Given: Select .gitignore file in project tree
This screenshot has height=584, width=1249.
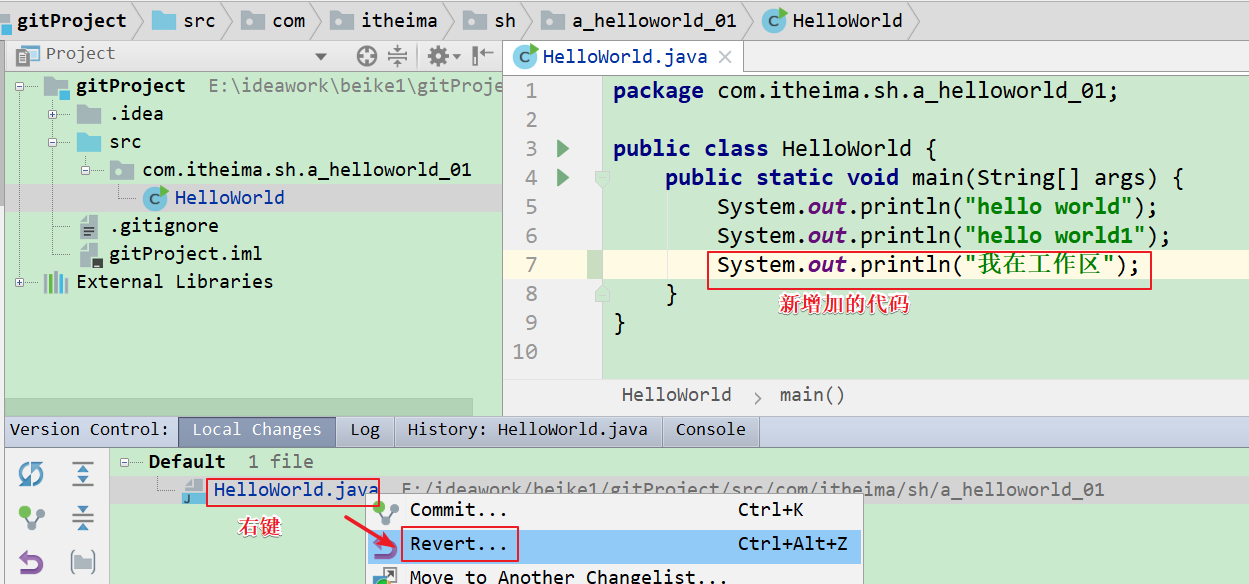Looking at the screenshot, I should pyautogui.click(x=163, y=226).
